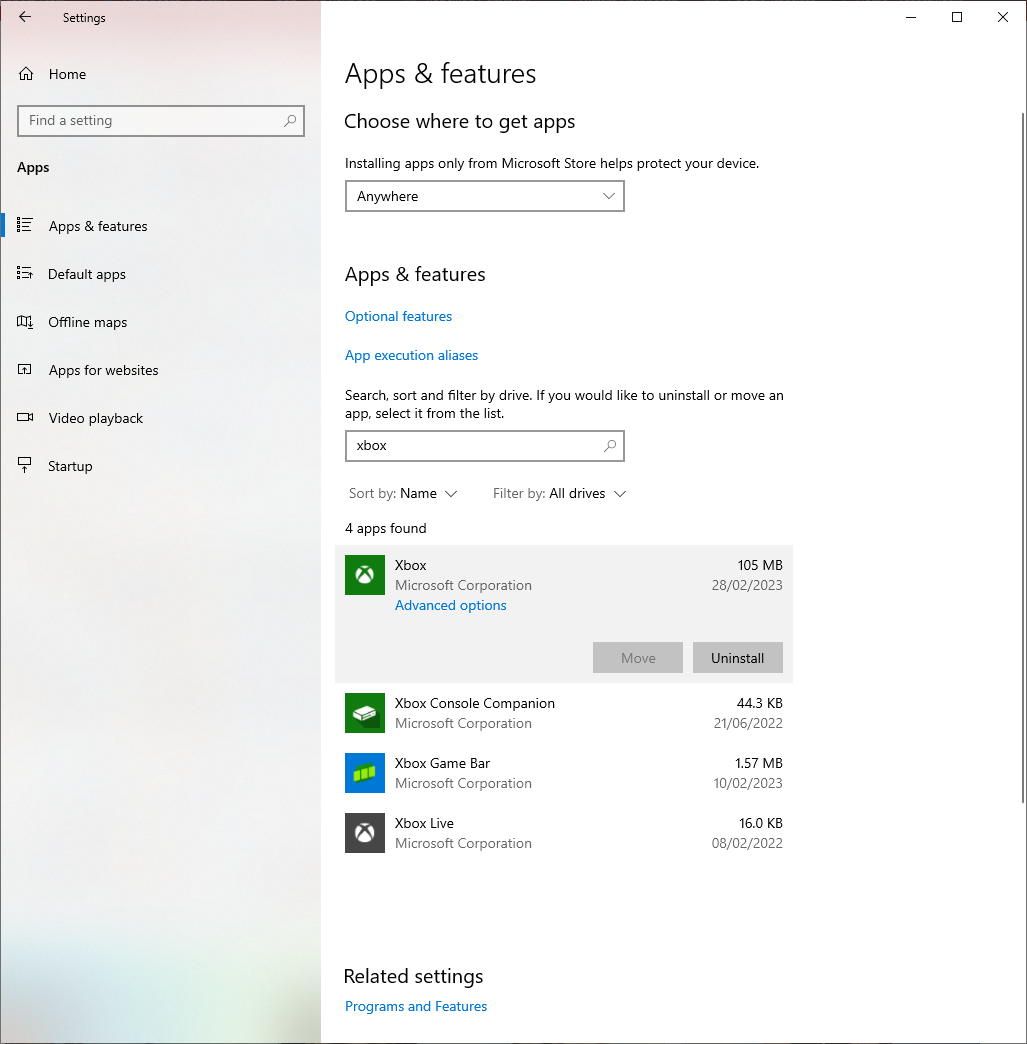Click the app search field containing xbox
1027x1044 pixels.
click(x=485, y=446)
